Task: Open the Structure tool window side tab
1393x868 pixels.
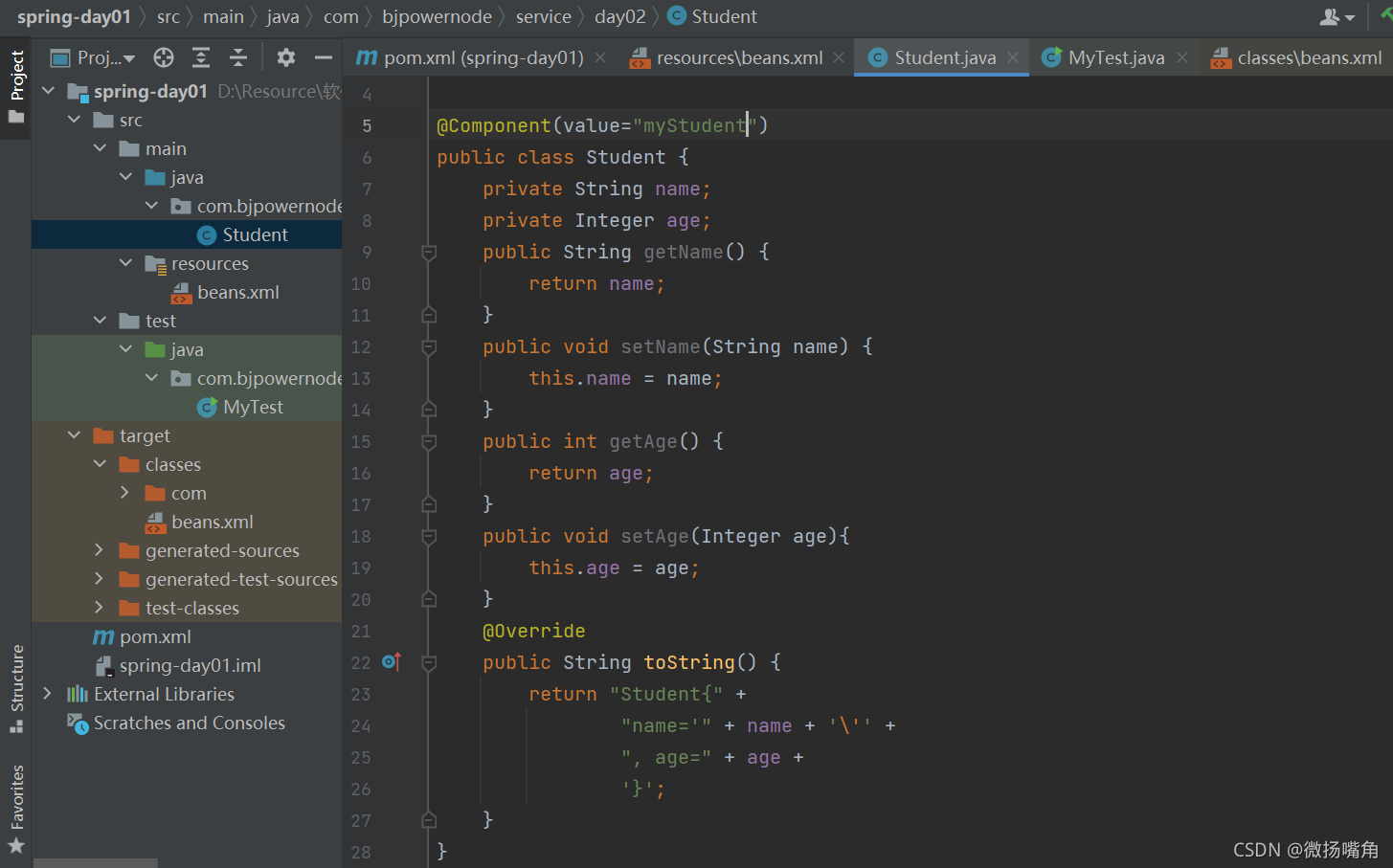Action: 16,689
